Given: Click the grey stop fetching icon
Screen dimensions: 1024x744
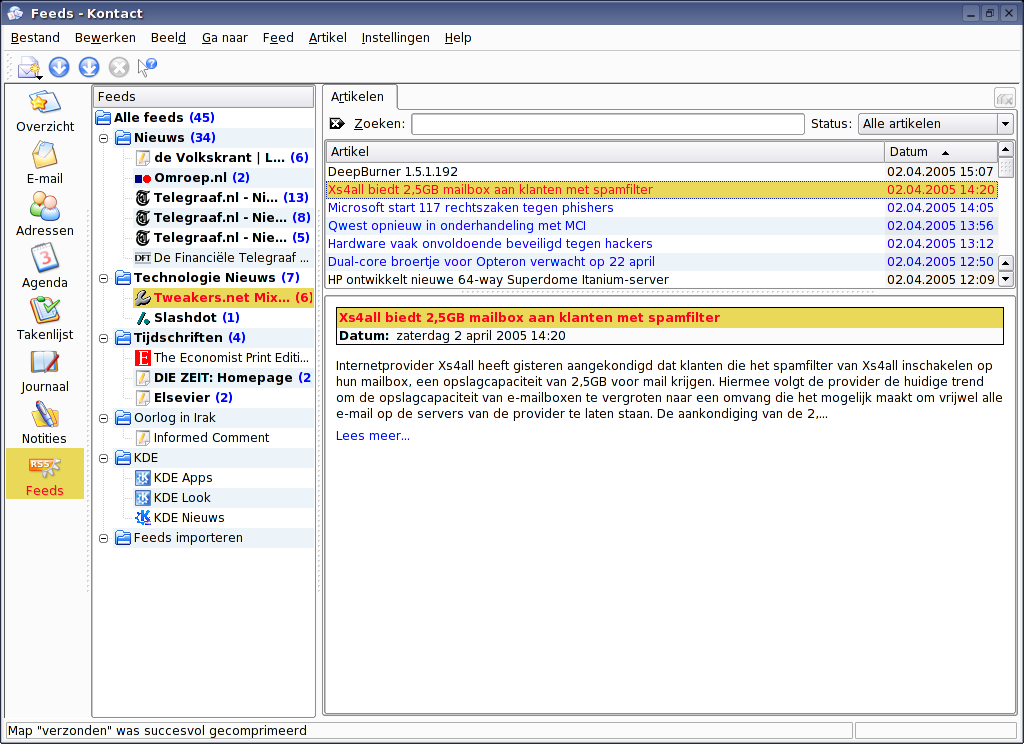Looking at the screenshot, I should tap(119, 67).
